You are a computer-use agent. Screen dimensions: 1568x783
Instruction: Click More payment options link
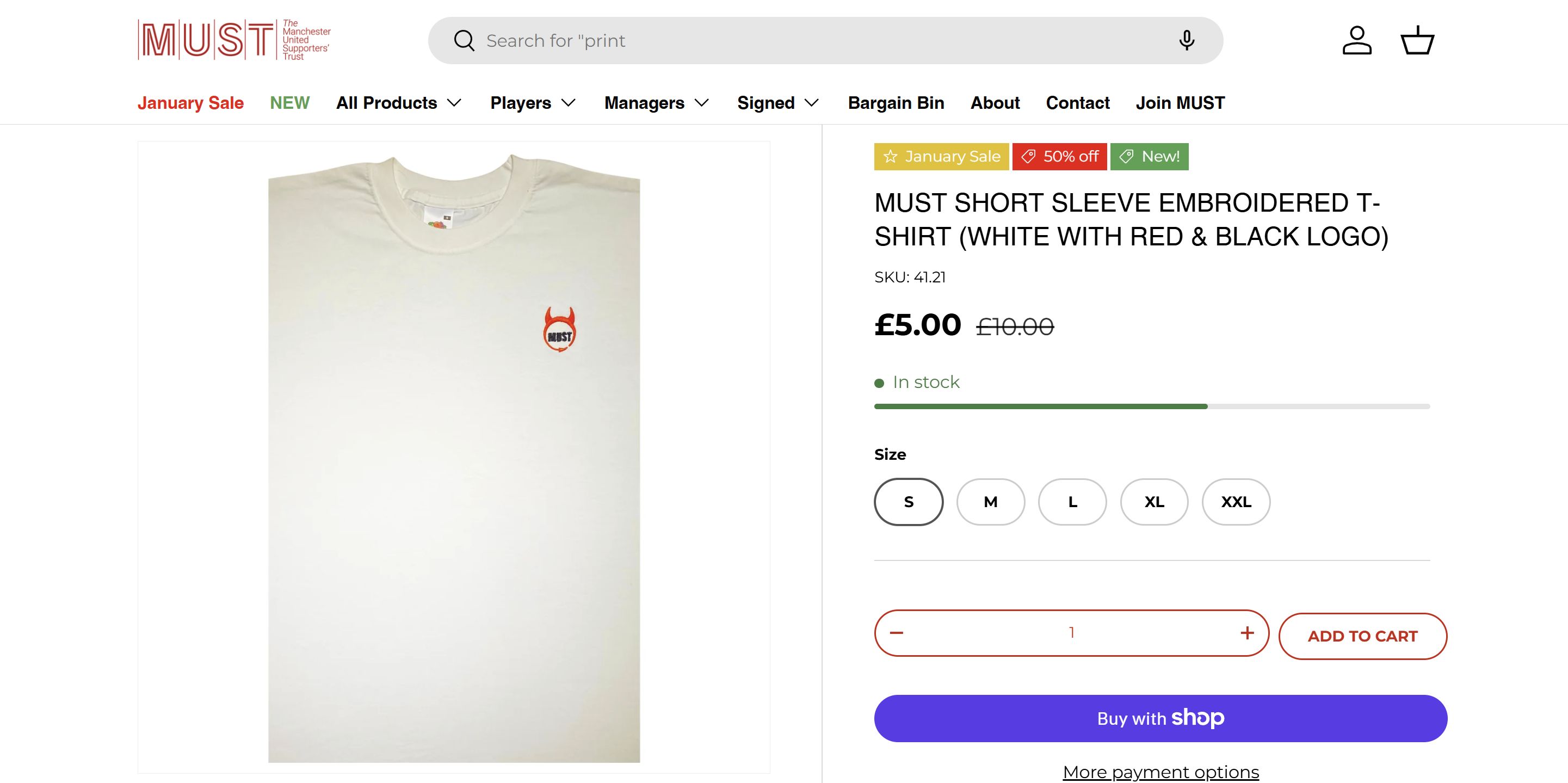(x=1160, y=772)
